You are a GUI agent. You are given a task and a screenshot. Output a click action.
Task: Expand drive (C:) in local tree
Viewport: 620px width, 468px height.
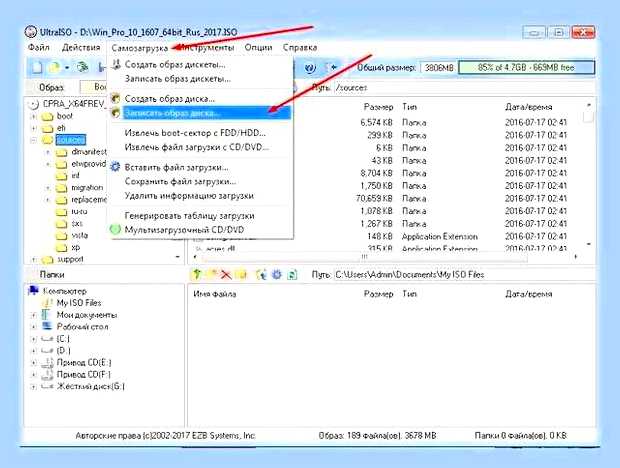tap(34, 339)
